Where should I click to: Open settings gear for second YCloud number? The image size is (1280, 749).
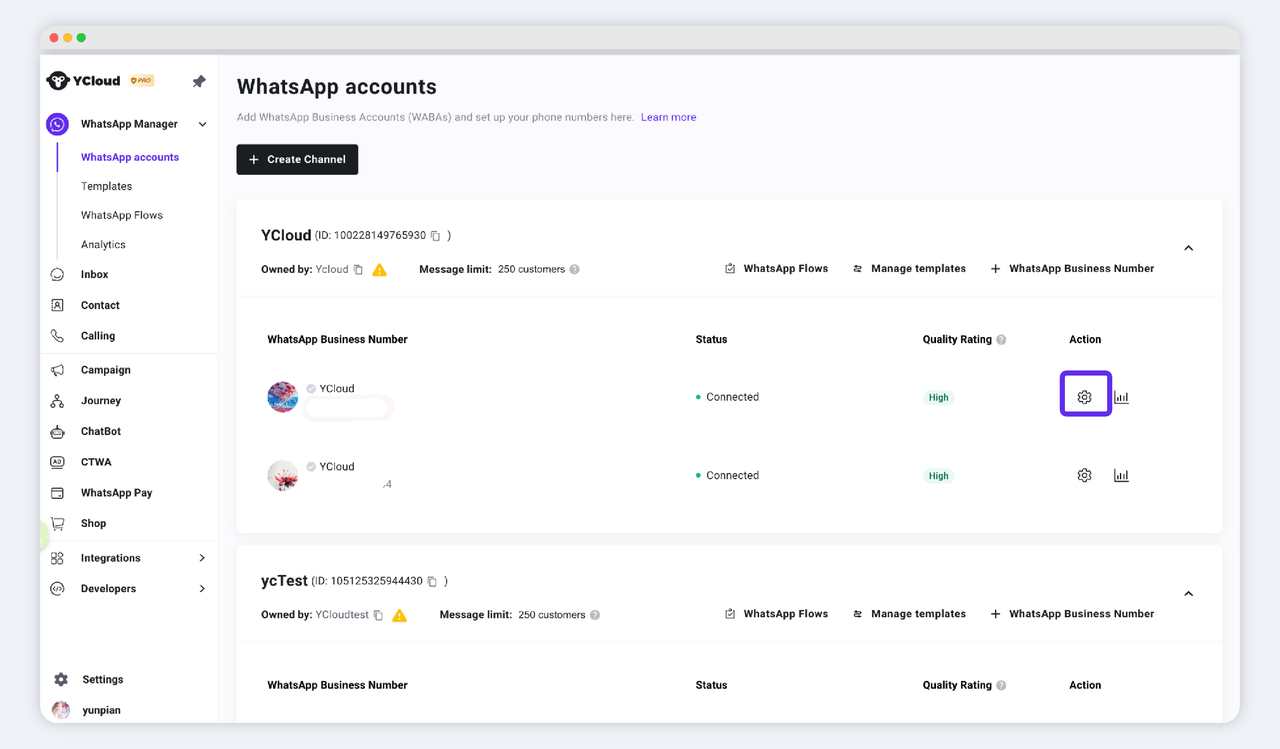(x=1084, y=476)
